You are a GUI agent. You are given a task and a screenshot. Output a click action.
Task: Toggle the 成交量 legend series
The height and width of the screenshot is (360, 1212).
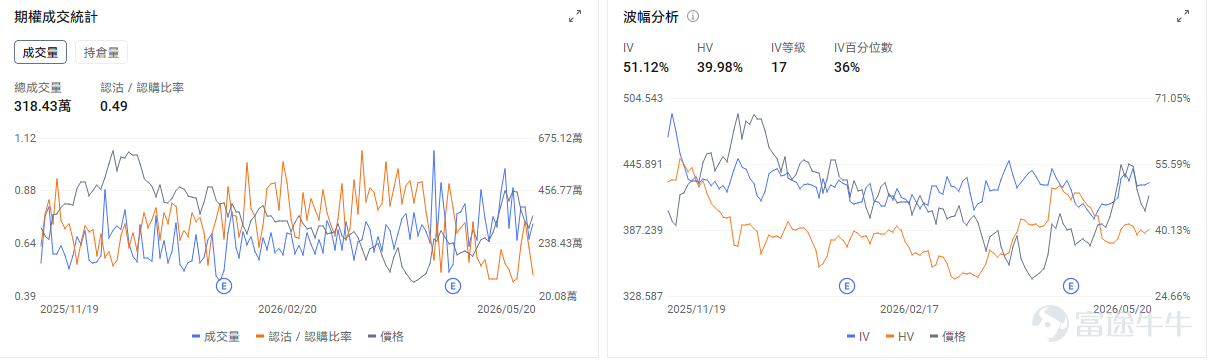[x=215, y=337]
